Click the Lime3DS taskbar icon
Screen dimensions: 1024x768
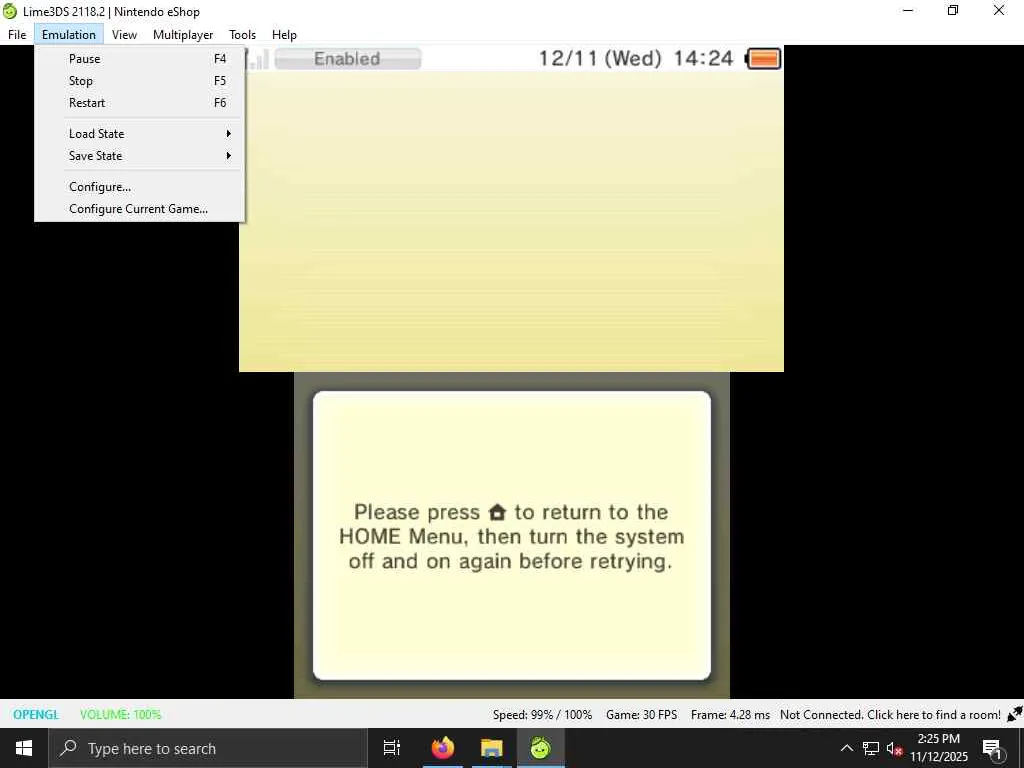click(x=540, y=748)
